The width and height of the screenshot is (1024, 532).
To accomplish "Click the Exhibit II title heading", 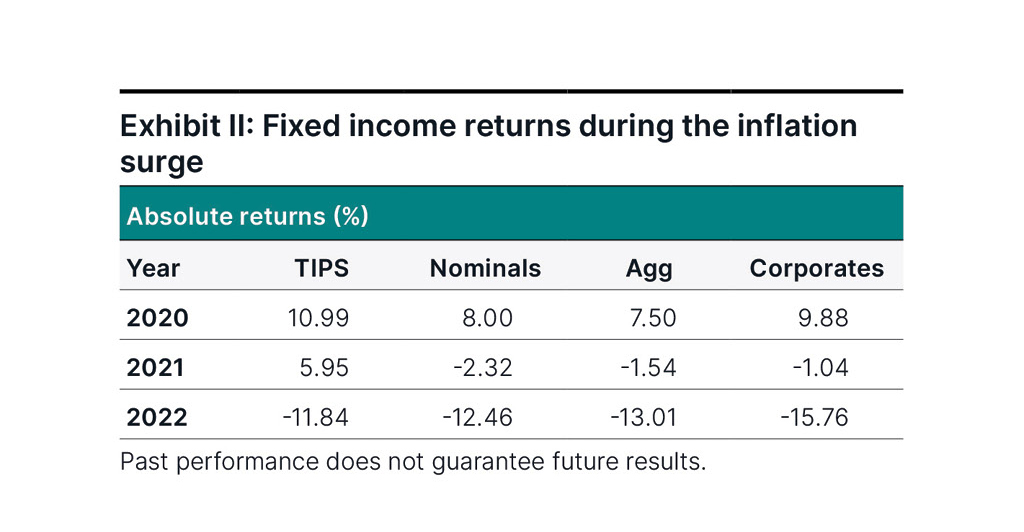I will [x=488, y=143].
